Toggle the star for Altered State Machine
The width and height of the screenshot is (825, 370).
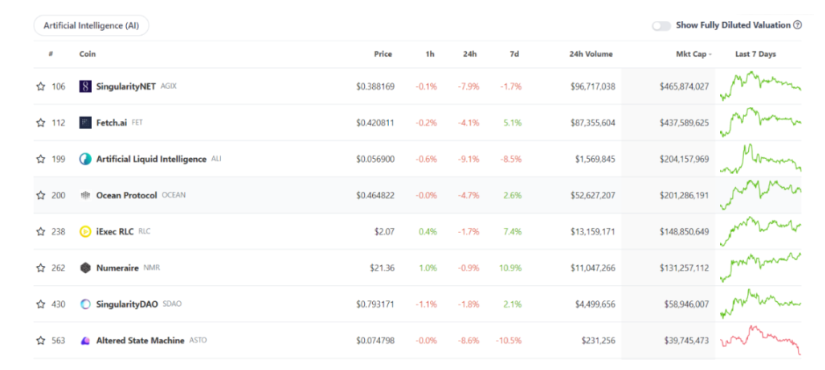41,341
